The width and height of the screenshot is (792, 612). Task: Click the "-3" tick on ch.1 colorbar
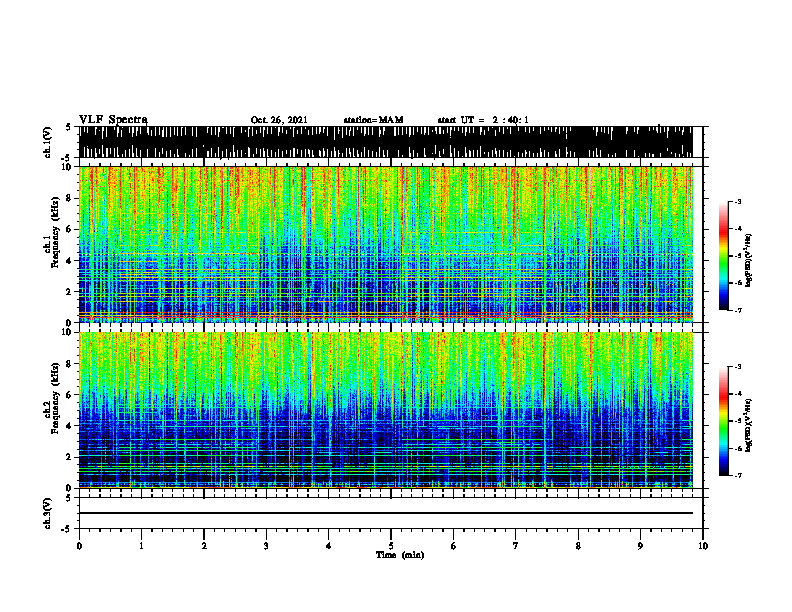pyautogui.click(x=738, y=201)
